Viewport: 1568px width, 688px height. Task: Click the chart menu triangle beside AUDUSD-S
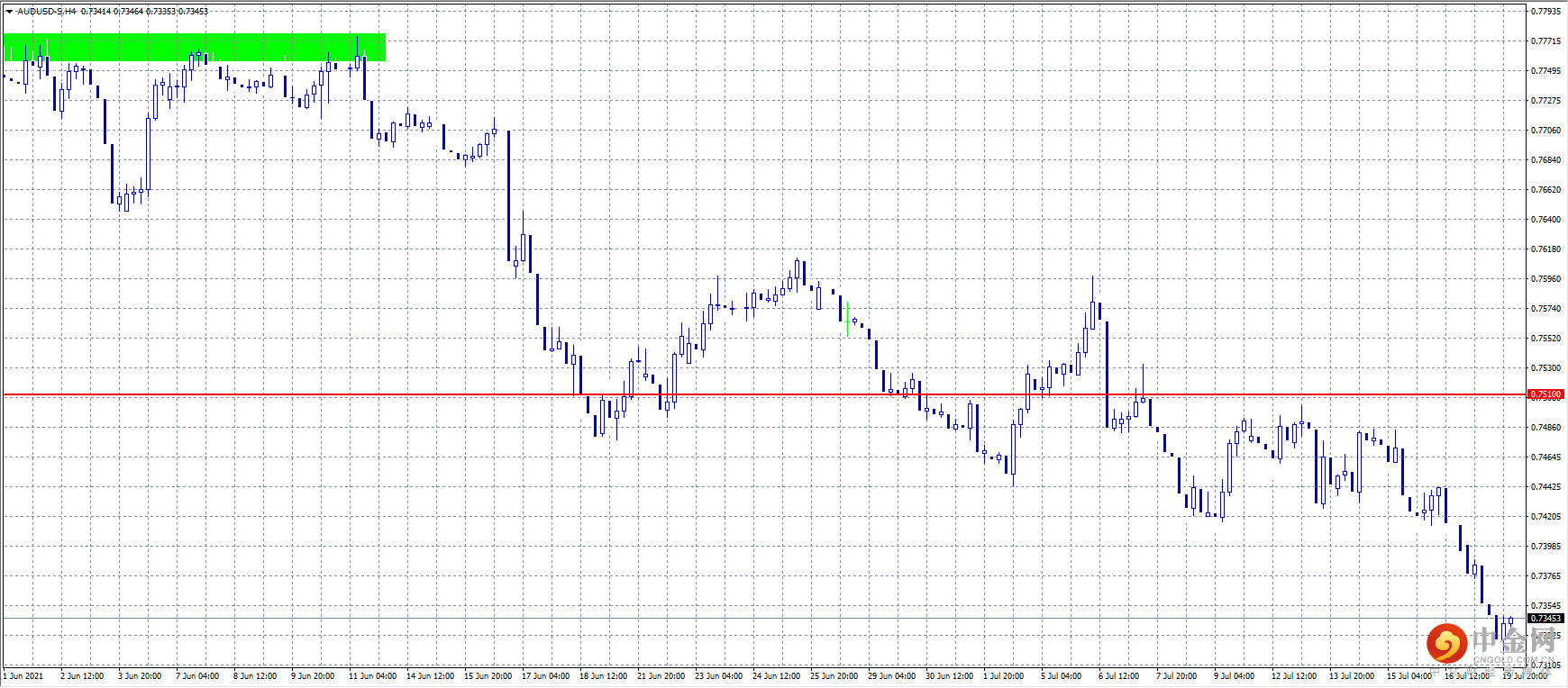(x=9, y=12)
